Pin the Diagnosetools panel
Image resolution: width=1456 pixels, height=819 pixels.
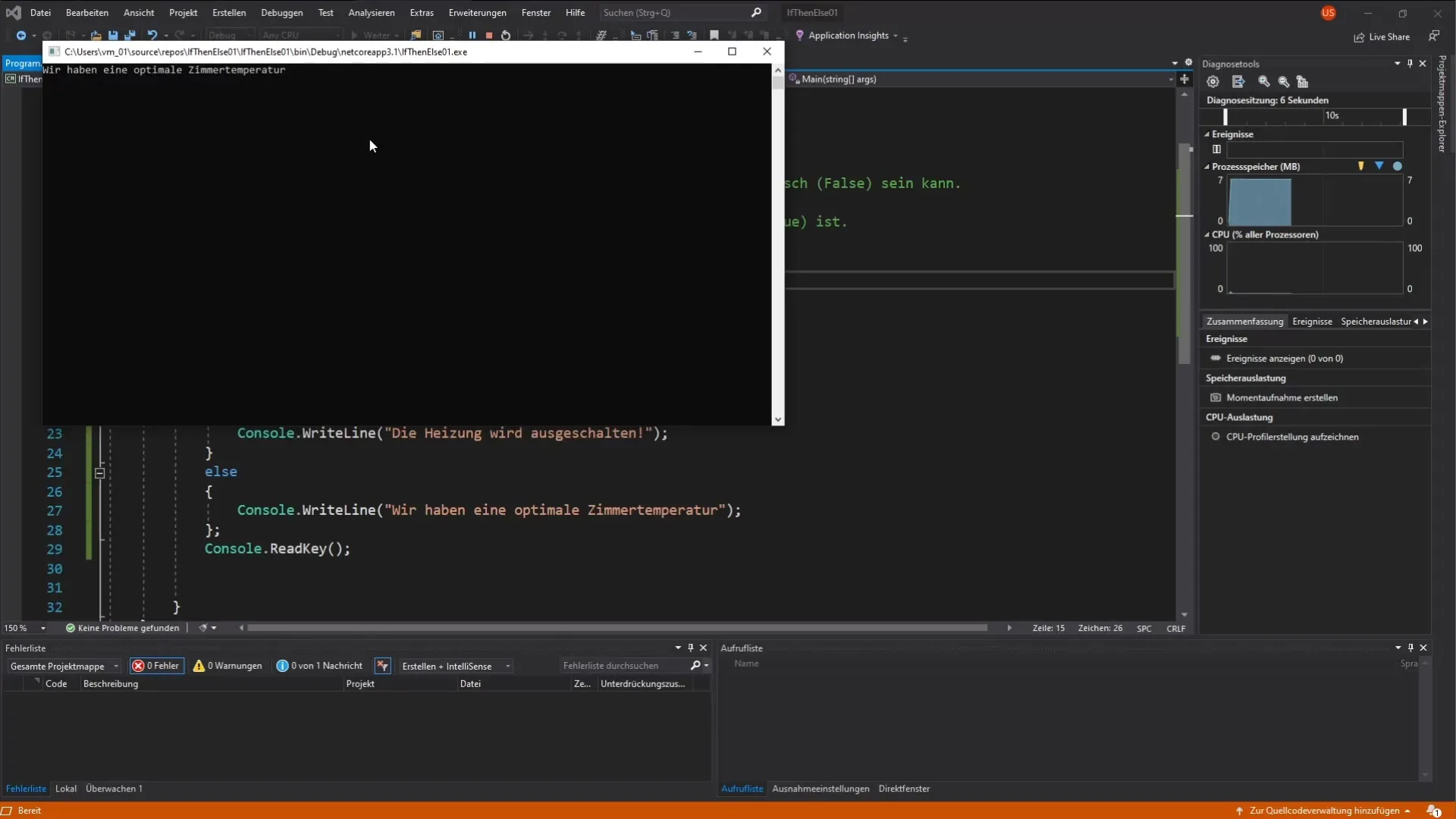point(1410,64)
